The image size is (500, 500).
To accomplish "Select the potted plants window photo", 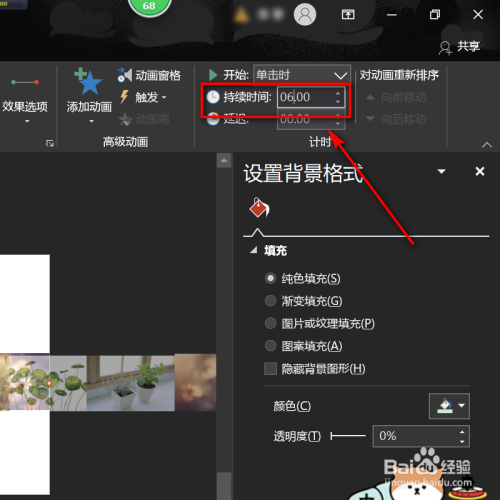I will [131, 383].
